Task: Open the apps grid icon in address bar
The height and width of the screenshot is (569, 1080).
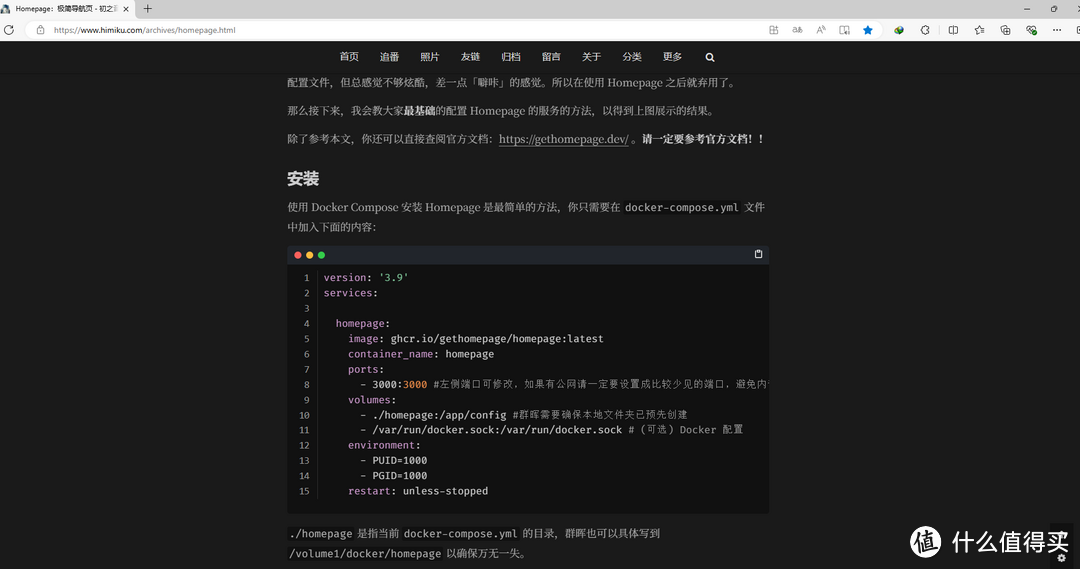Action: (774, 30)
